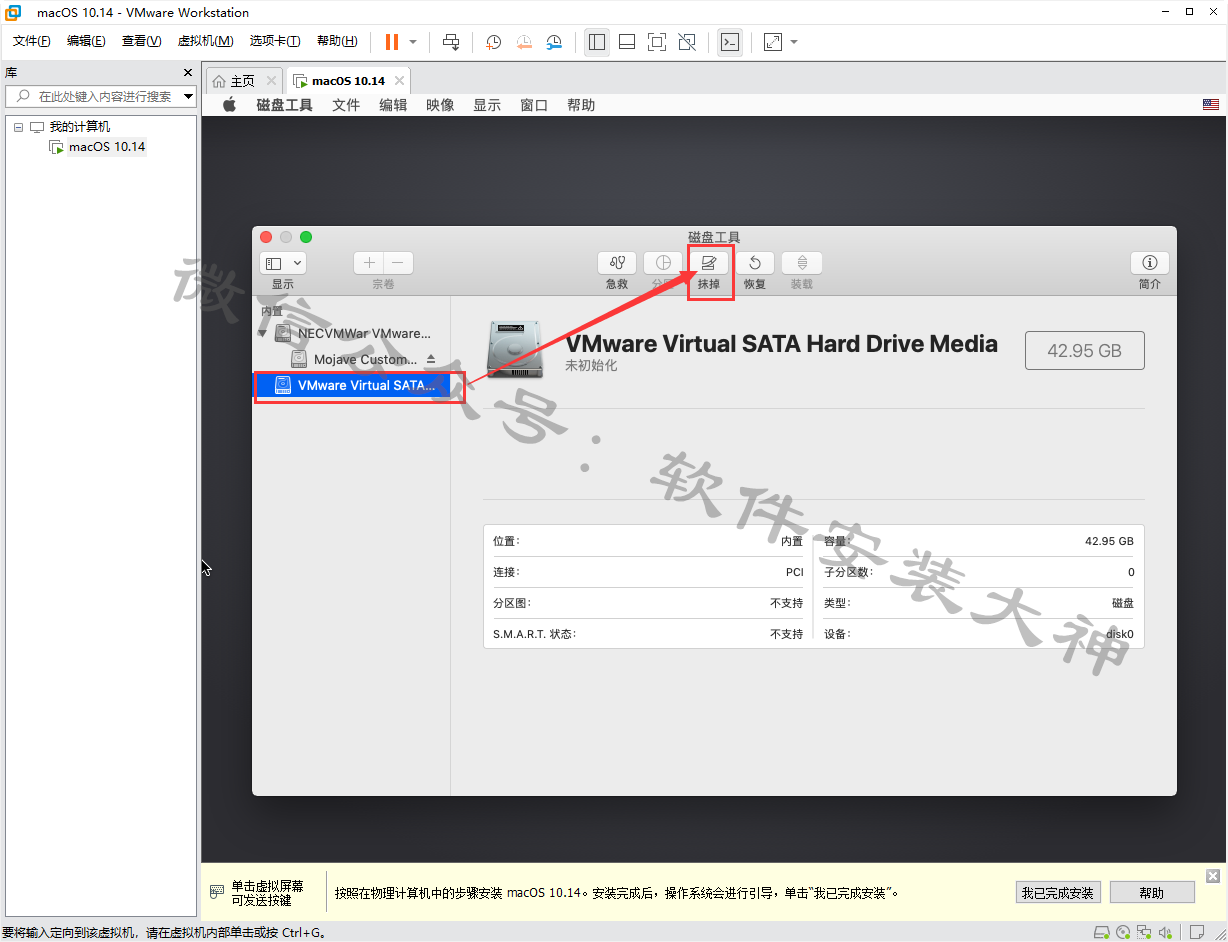
Task: Collapse the NECVMWar VMware disk tree
Action: coord(263,334)
